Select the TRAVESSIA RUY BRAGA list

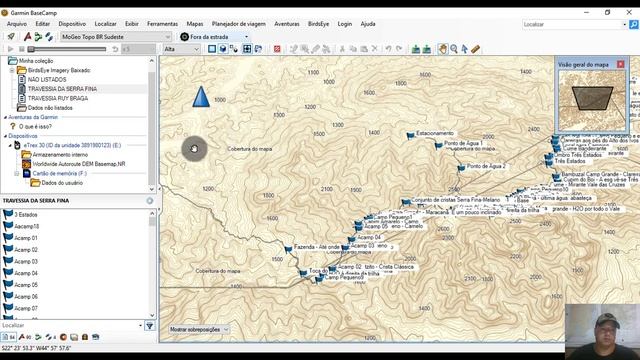tap(58, 98)
